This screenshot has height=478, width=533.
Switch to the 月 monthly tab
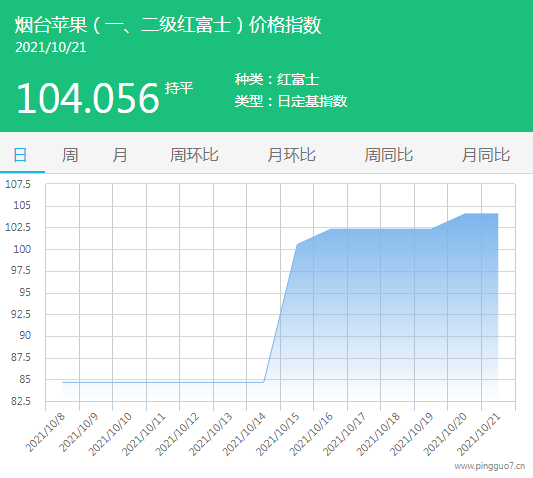pos(120,155)
